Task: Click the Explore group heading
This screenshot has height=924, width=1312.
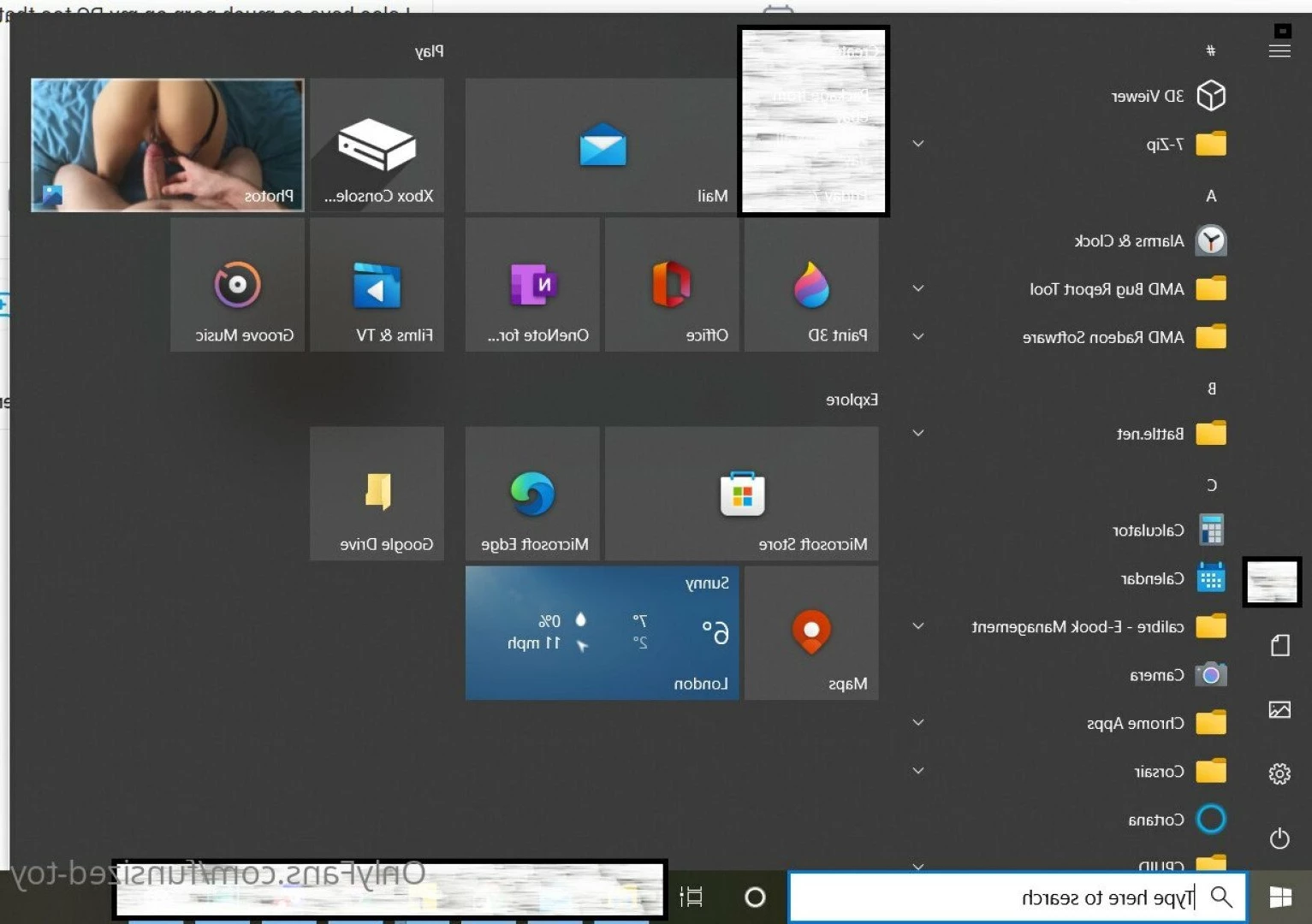Action: [x=852, y=400]
